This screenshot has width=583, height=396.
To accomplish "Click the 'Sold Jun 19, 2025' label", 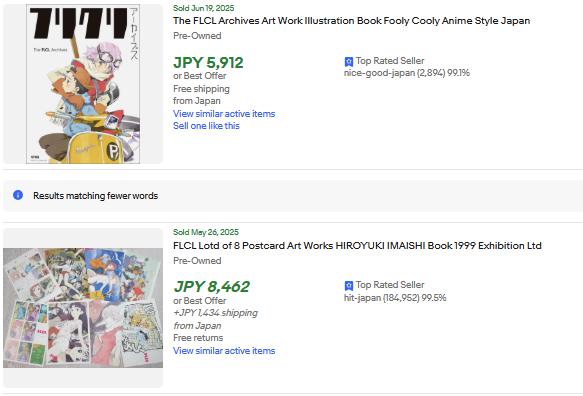I will 204,8.
